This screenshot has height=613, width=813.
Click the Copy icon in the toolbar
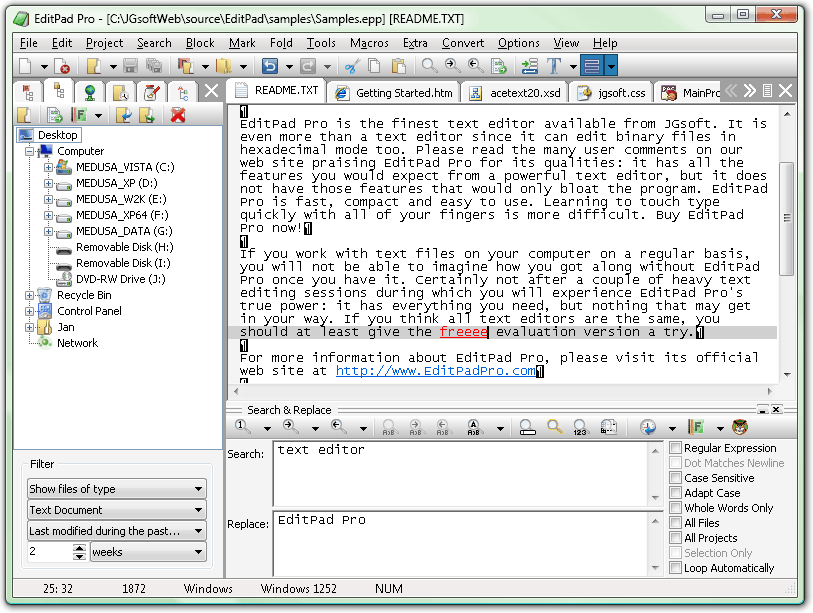click(x=374, y=66)
